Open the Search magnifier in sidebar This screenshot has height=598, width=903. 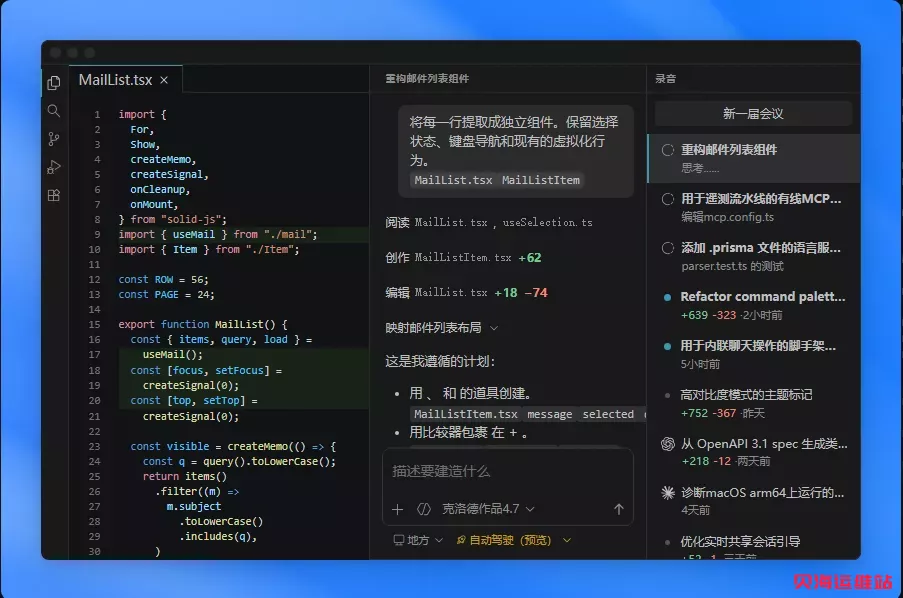54,111
